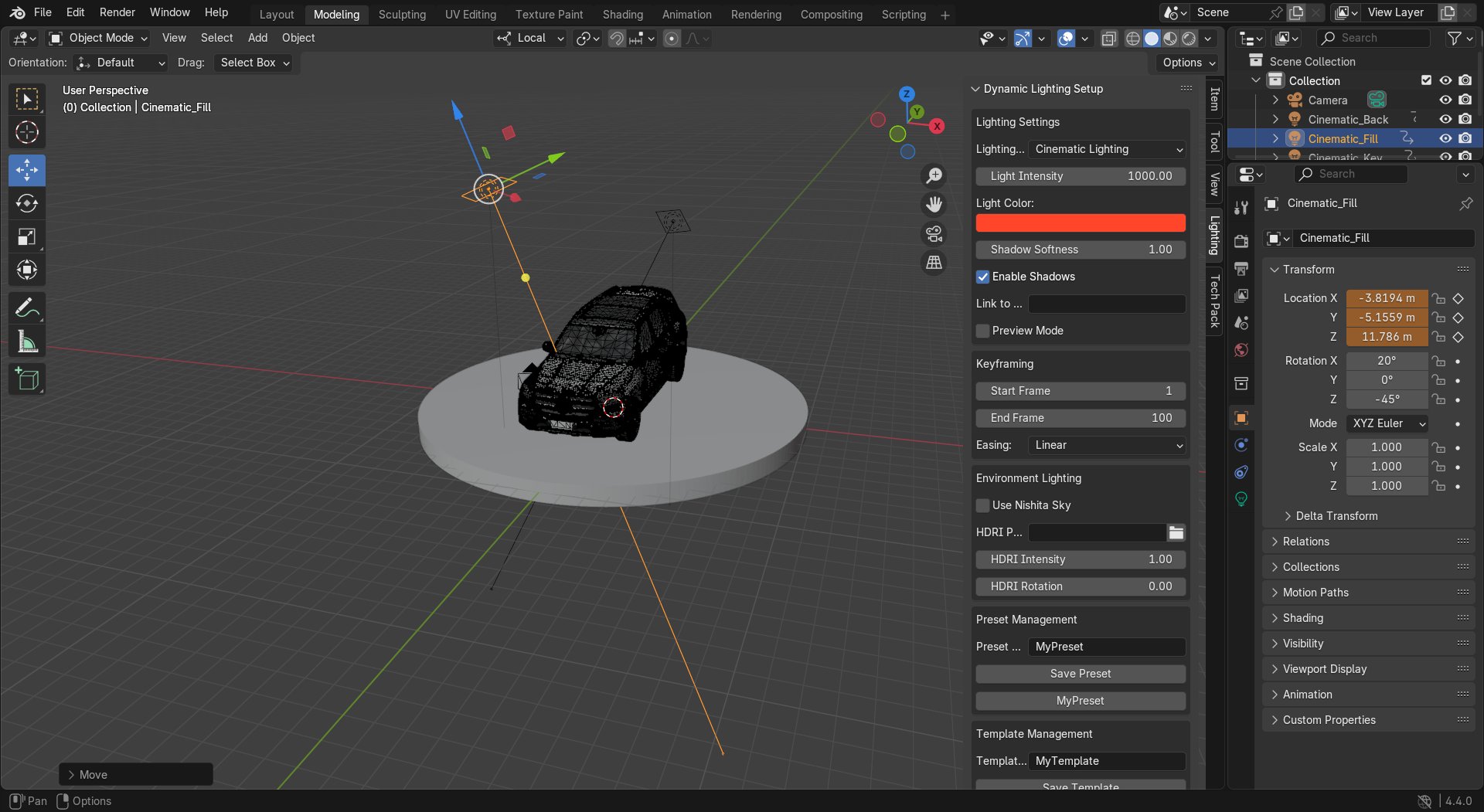1484x812 pixels.
Task: Check the Preview Mode checkbox
Action: pos(982,331)
